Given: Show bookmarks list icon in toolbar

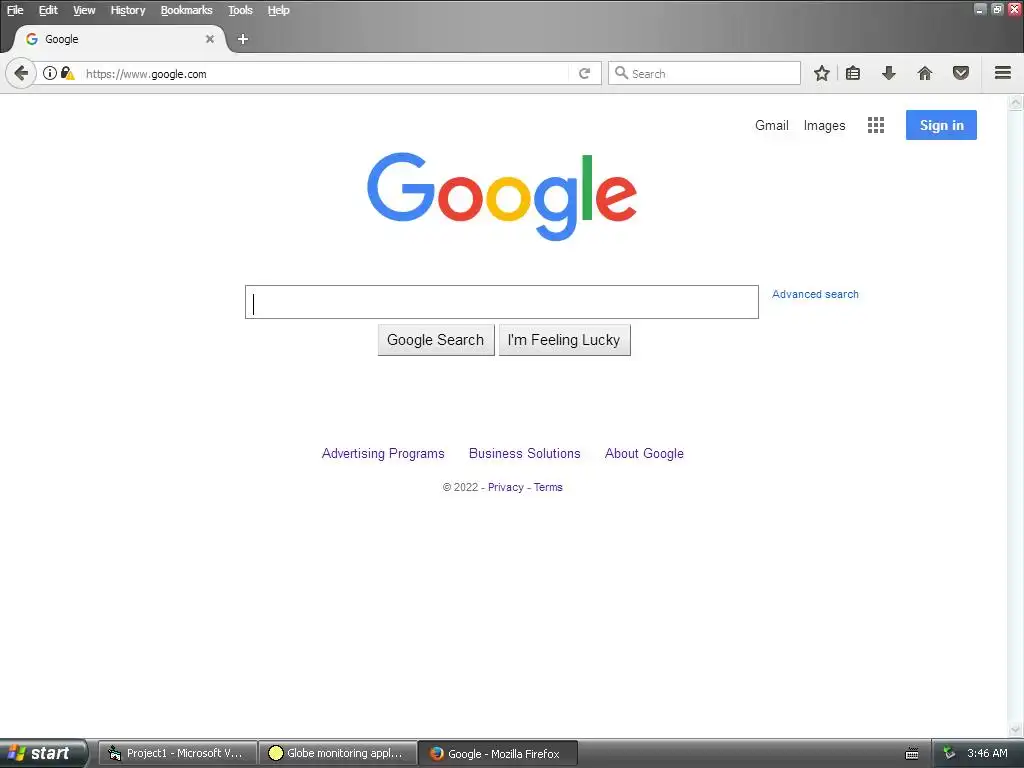Looking at the screenshot, I should (853, 73).
